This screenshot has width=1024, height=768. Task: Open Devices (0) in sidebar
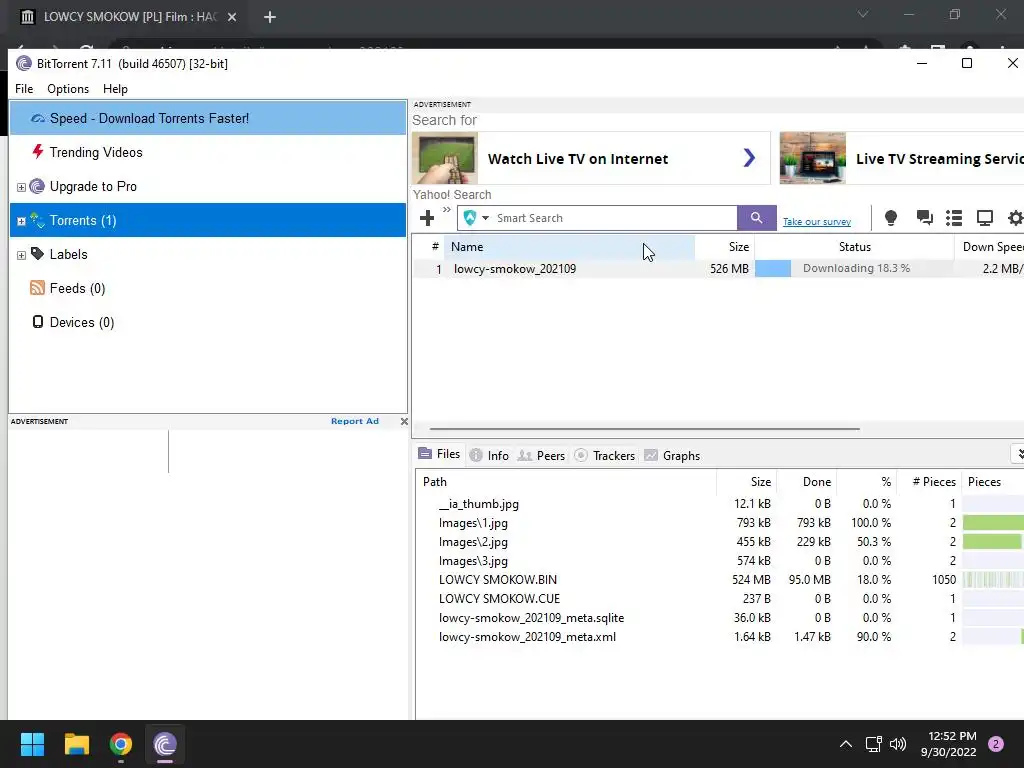click(x=81, y=323)
